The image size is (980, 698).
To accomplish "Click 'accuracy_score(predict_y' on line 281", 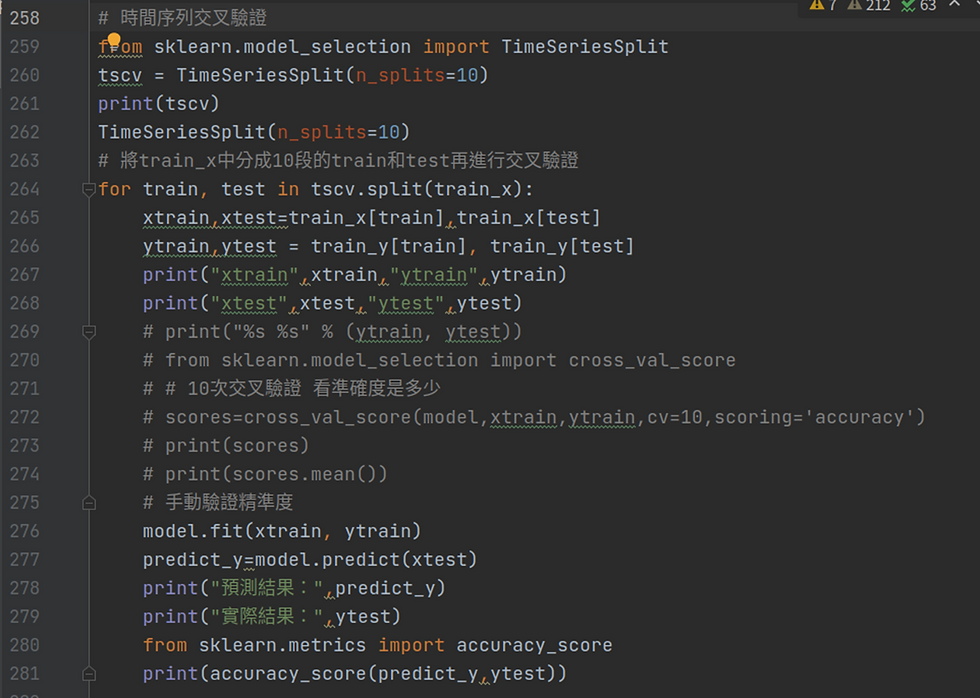I will [344, 674].
